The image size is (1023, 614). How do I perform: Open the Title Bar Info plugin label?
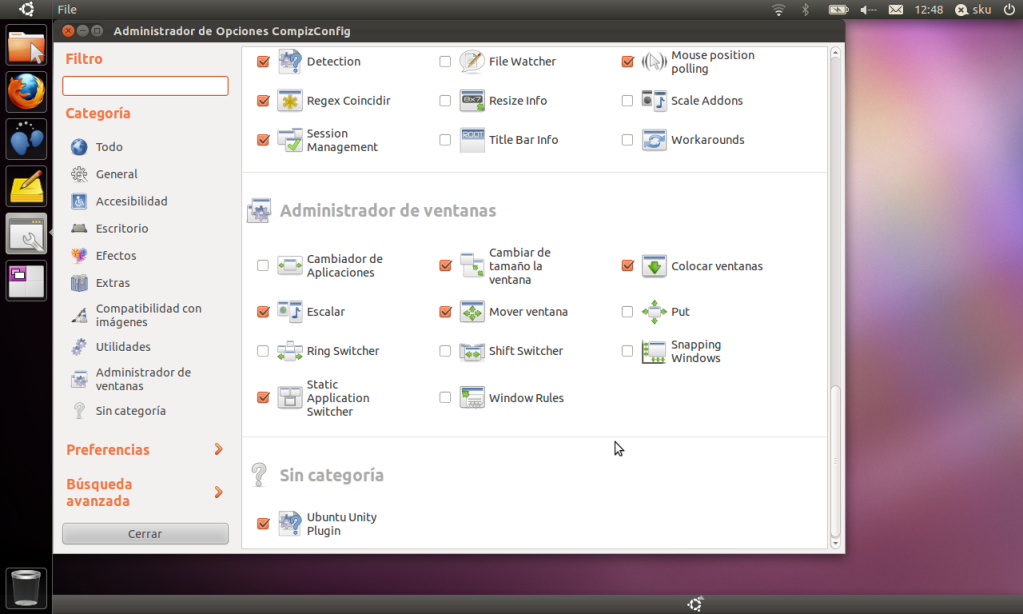tap(523, 140)
